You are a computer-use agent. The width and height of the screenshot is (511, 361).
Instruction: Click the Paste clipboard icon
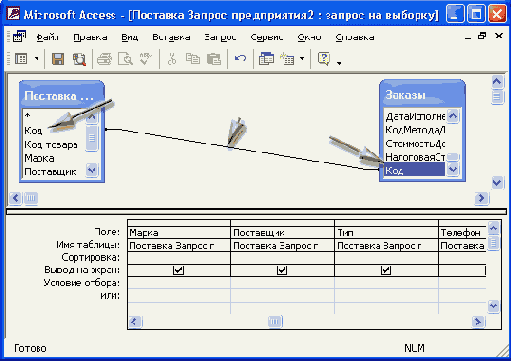[x=214, y=59]
